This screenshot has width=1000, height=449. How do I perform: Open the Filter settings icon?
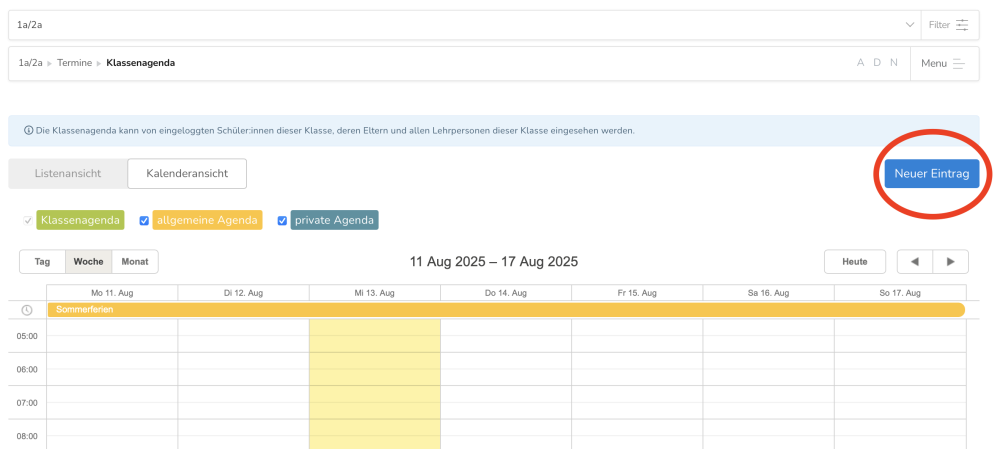coord(962,25)
